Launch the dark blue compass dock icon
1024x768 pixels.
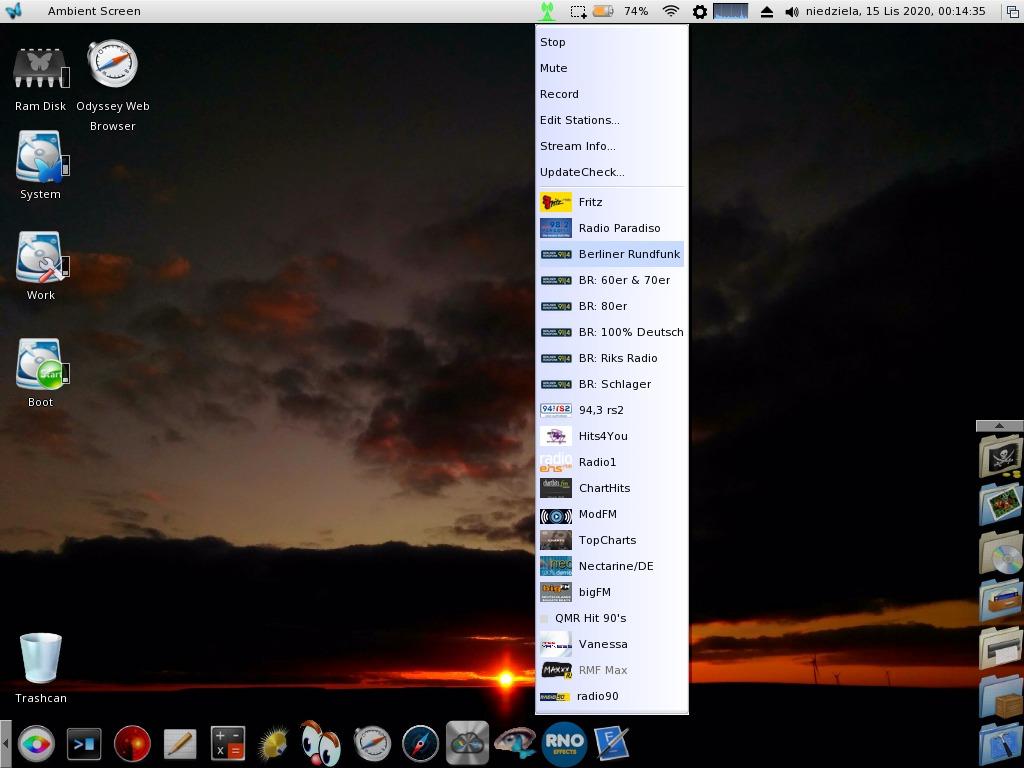pos(420,744)
